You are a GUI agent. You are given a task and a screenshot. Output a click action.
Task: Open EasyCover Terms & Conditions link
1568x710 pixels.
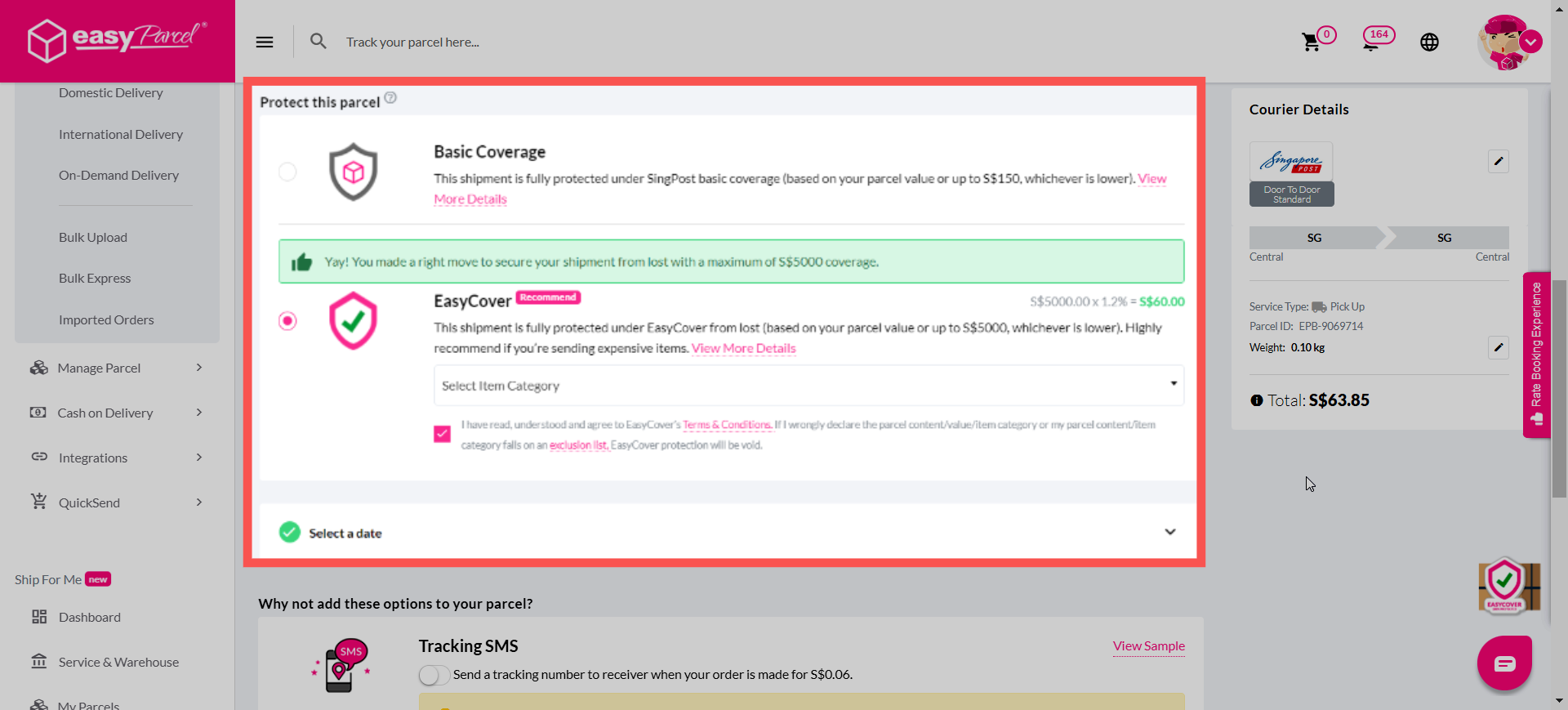[x=727, y=425]
